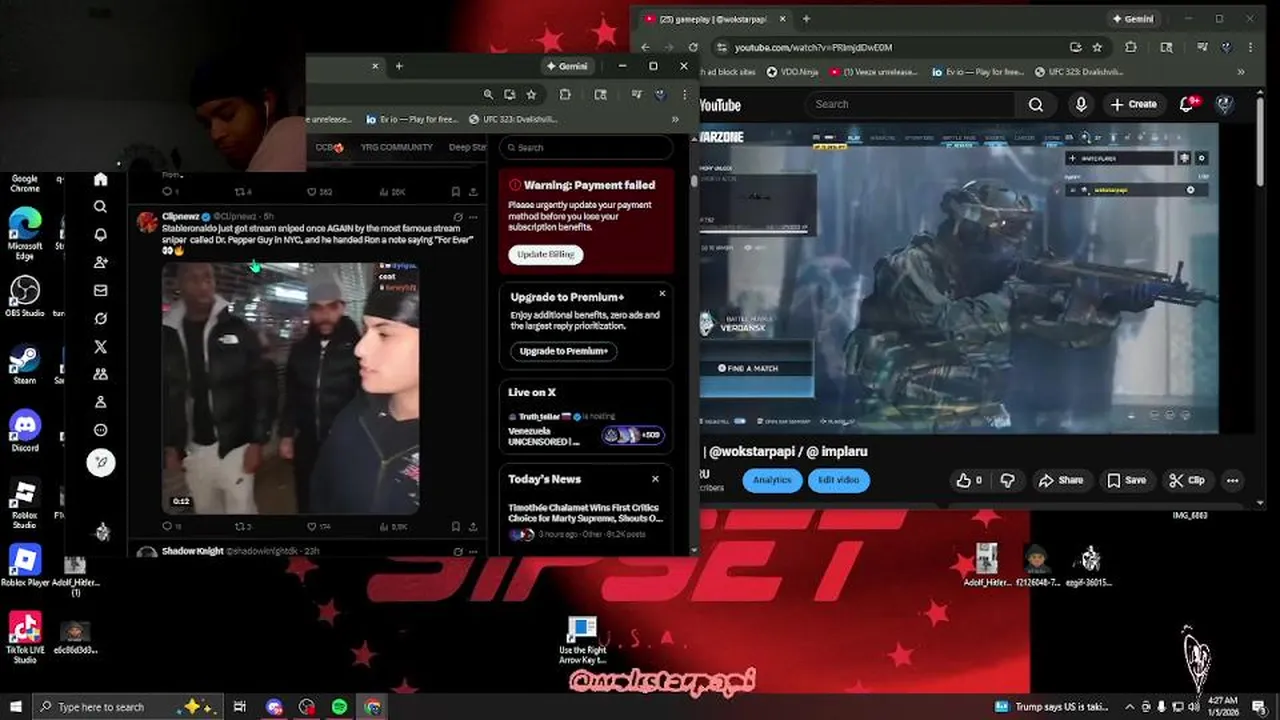Repost the Clipnewz post
Screen dimensions: 1280x720
(240, 526)
